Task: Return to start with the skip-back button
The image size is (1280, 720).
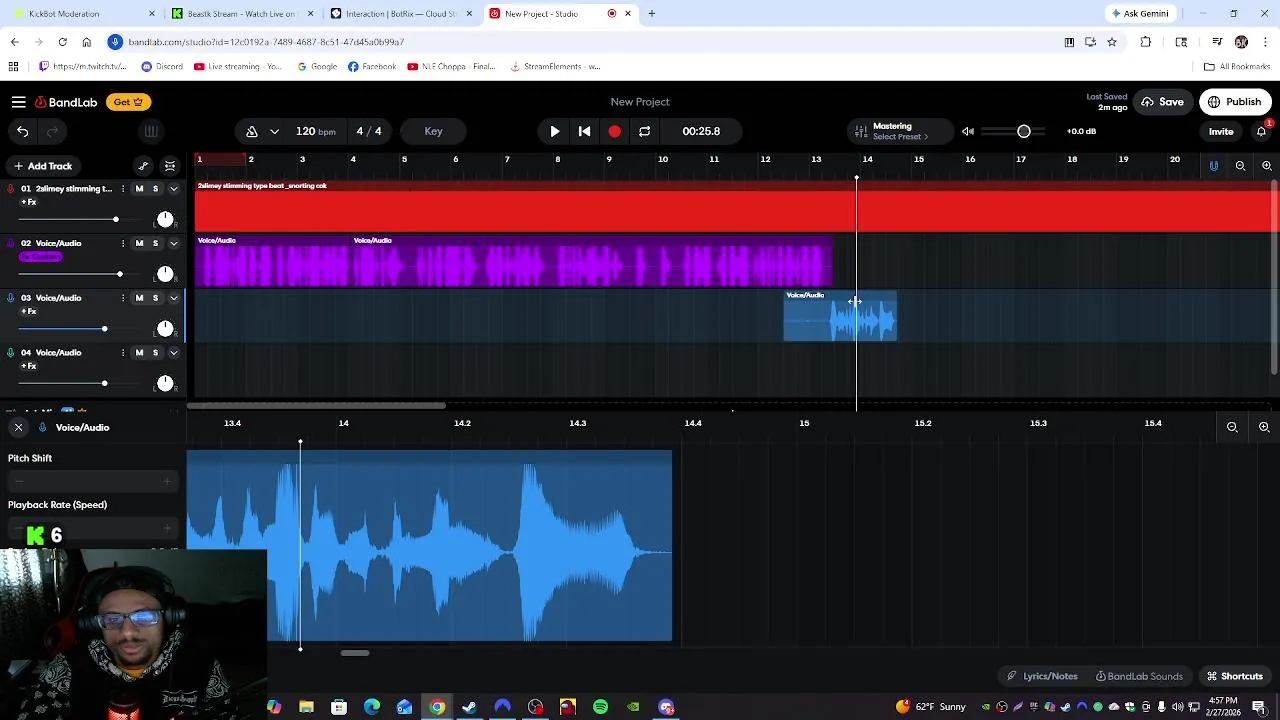Action: coord(585,131)
